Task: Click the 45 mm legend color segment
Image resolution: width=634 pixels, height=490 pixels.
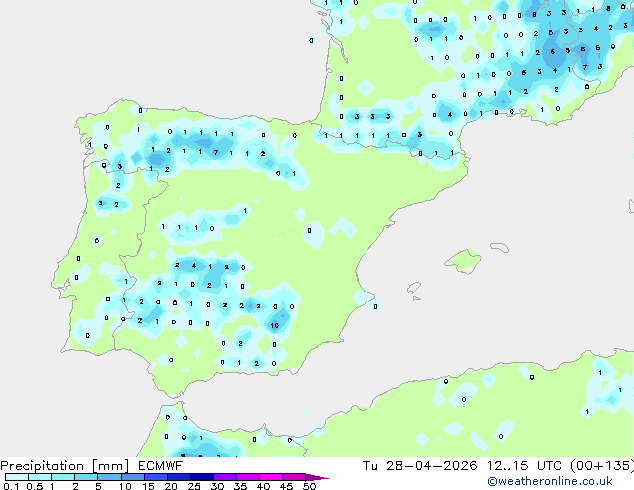Action: click(x=294, y=477)
